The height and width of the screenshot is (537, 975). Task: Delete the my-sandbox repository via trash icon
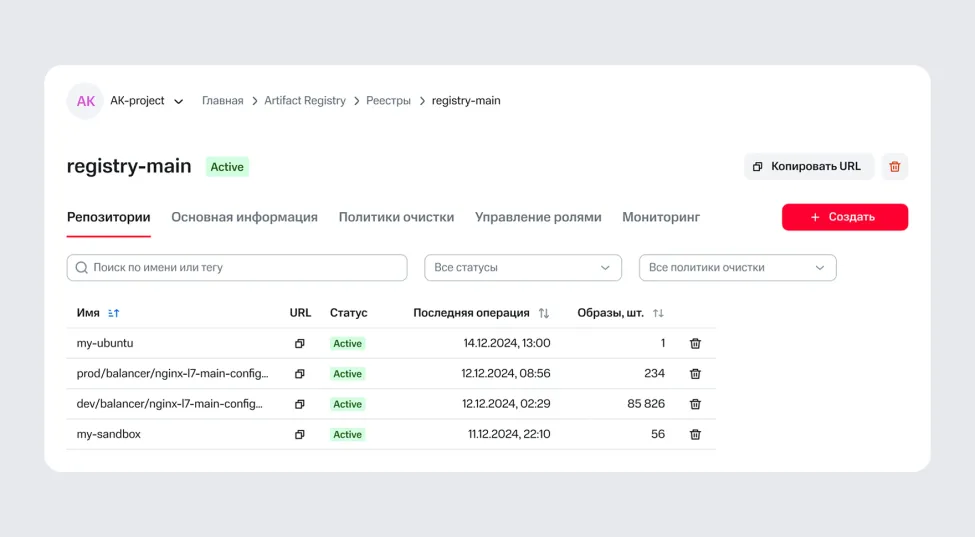pos(695,435)
